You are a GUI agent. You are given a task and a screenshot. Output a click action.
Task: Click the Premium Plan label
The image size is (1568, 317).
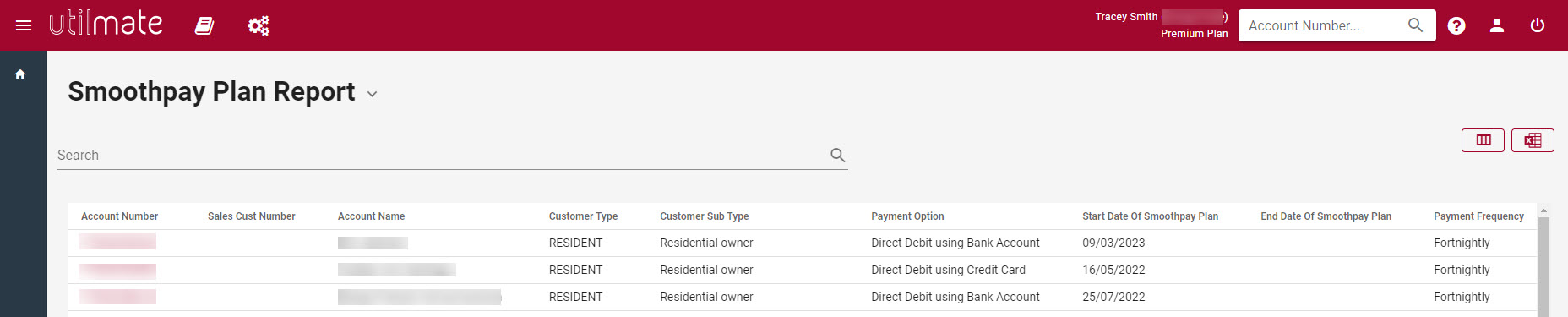(1194, 34)
